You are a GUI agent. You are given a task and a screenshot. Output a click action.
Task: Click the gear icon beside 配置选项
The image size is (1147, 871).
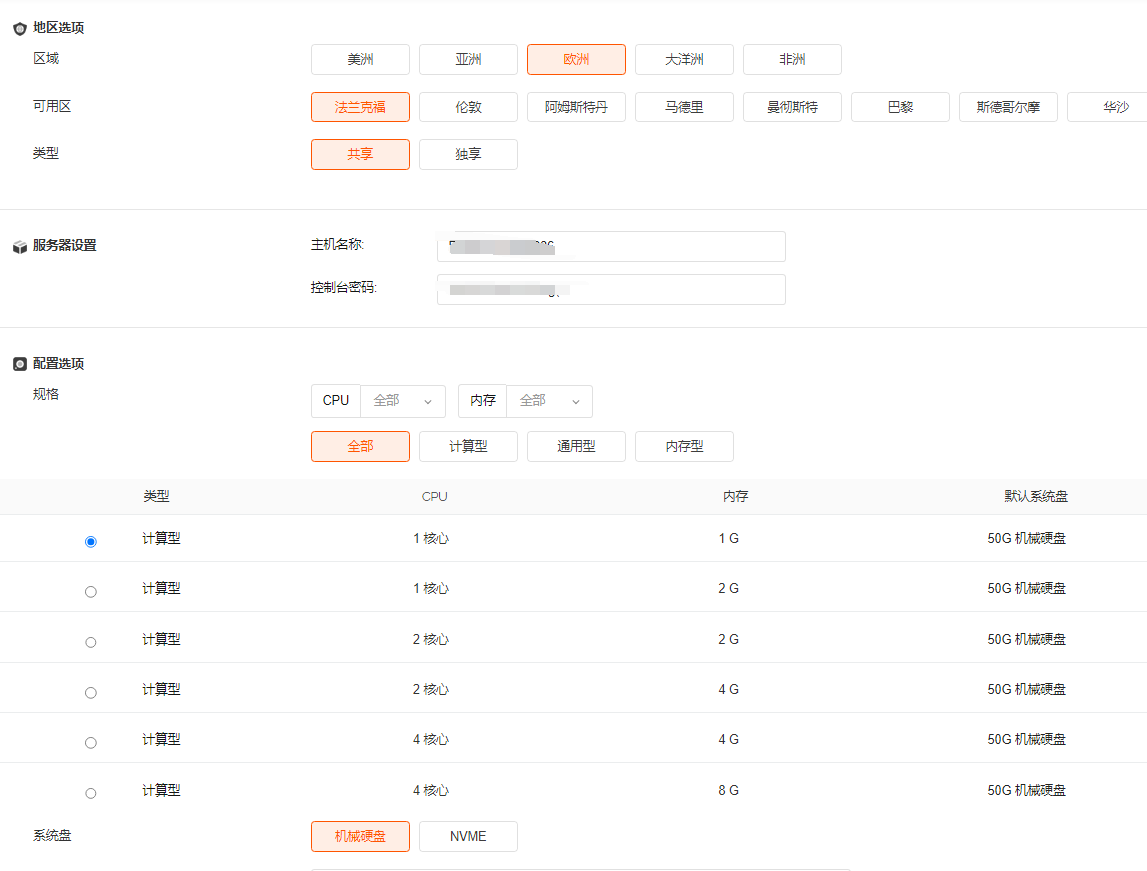coord(19,364)
